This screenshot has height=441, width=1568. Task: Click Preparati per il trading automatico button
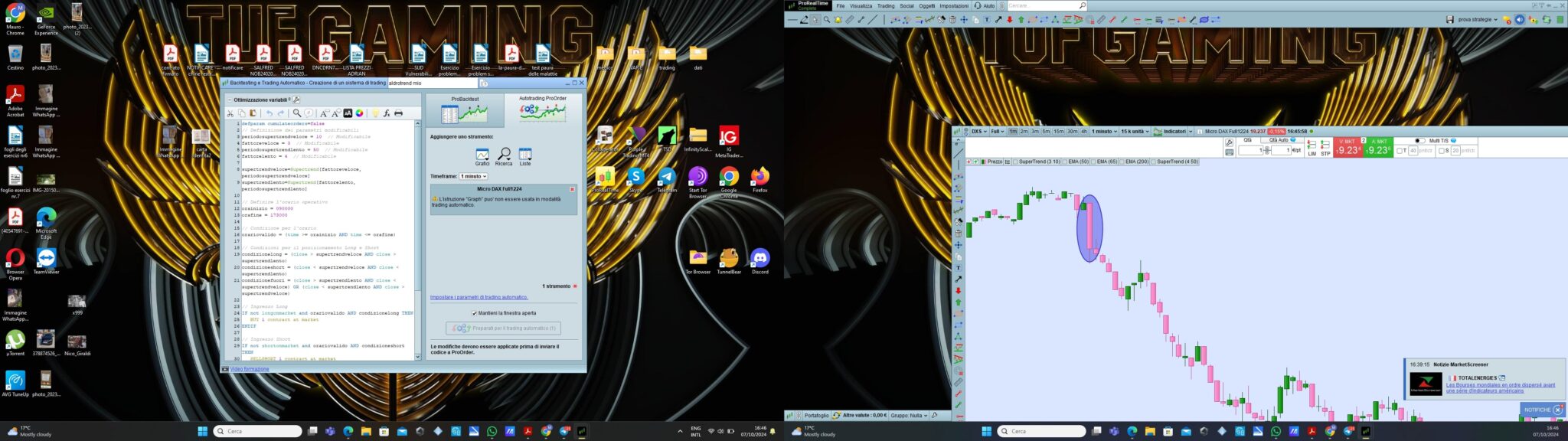504,328
